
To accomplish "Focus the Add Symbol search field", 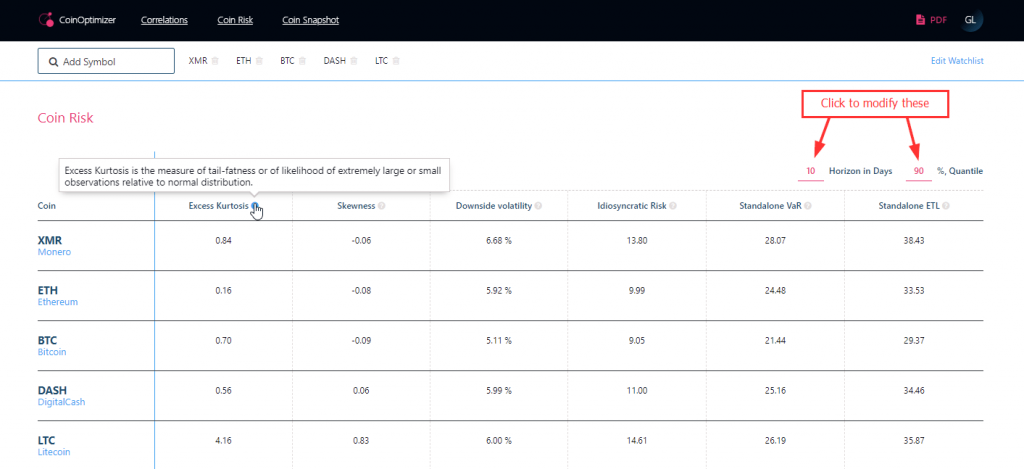I will [106, 61].
